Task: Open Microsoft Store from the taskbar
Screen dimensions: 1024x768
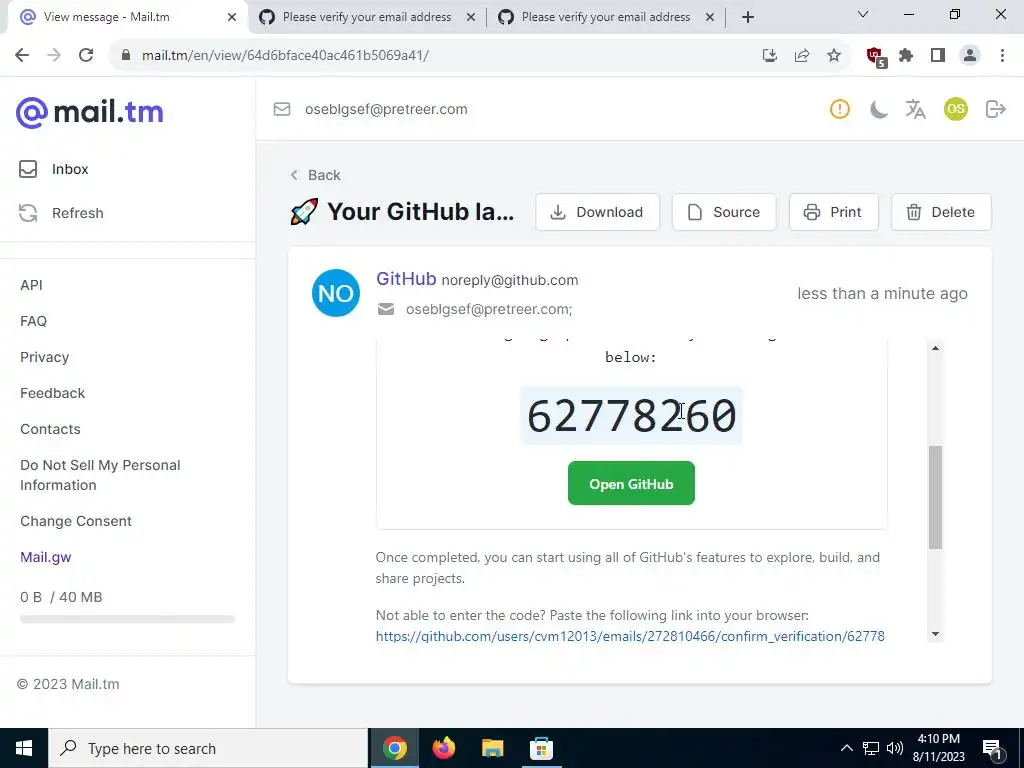Action: pyautogui.click(x=541, y=748)
